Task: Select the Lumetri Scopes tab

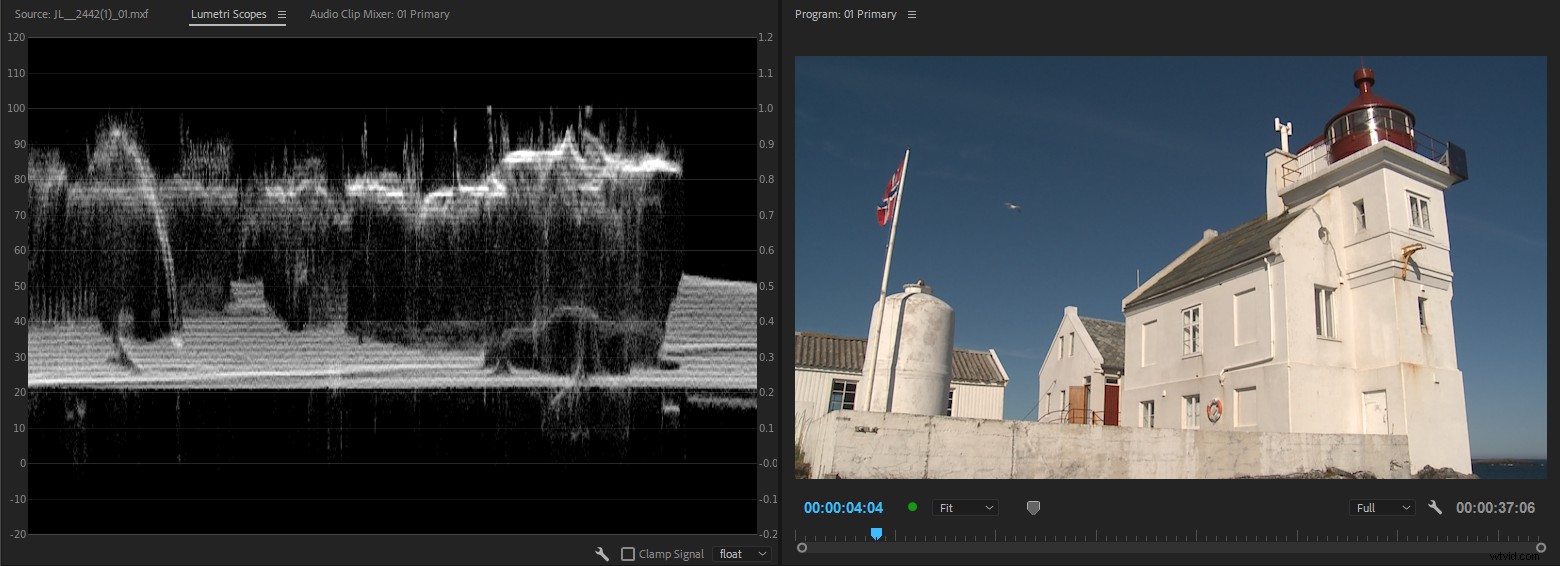Action: point(228,15)
